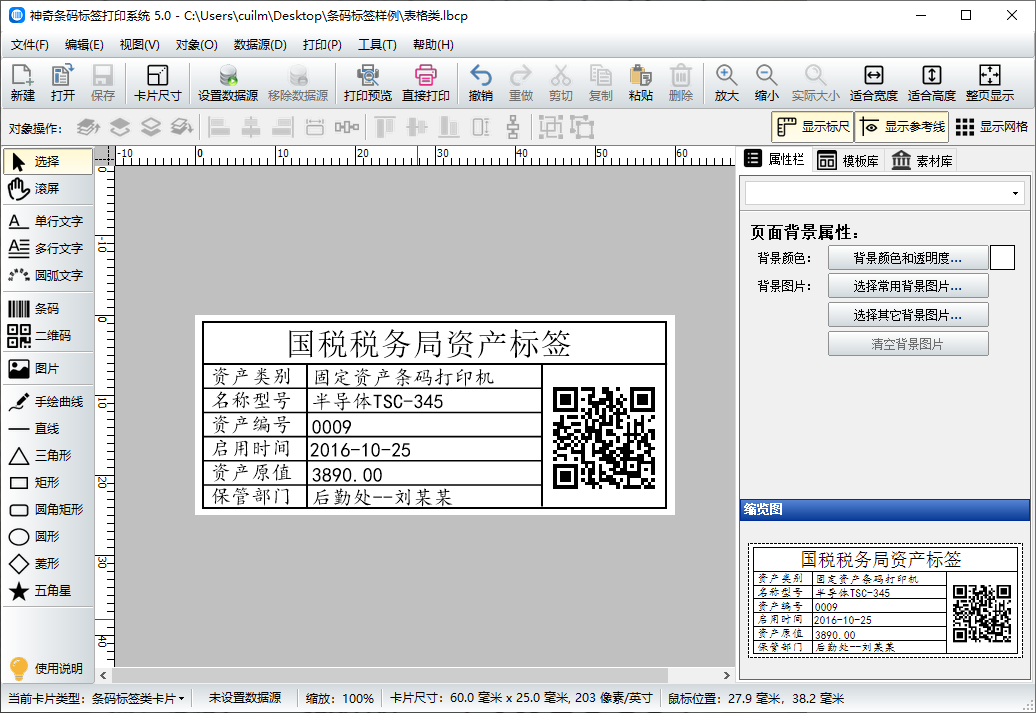This screenshot has height=713, width=1036.
Task: Click horizontal scrollbar left arrow
Action: pos(103,675)
